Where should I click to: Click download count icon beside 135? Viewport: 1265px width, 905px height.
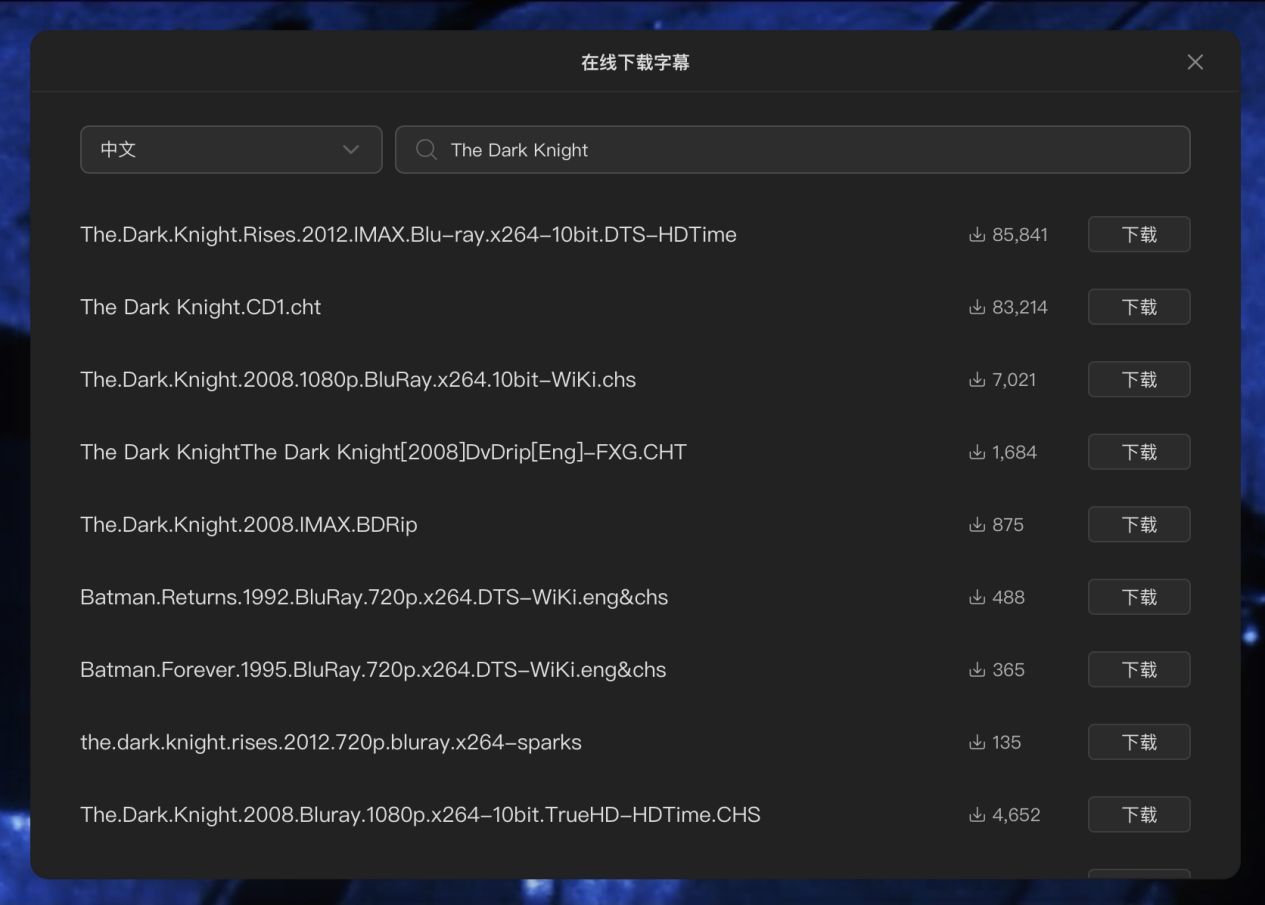(977, 742)
